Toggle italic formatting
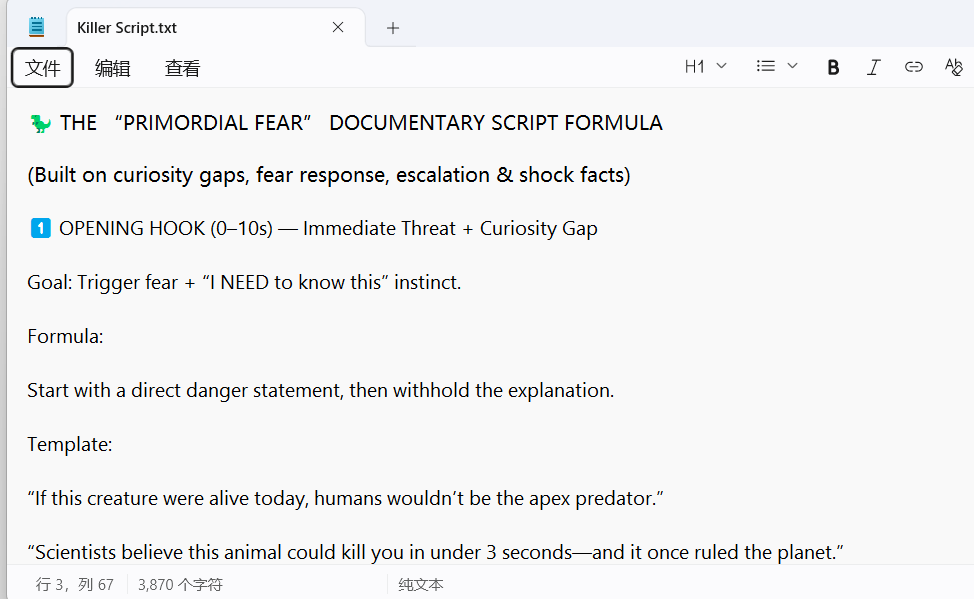The height and width of the screenshot is (599, 974). point(873,67)
